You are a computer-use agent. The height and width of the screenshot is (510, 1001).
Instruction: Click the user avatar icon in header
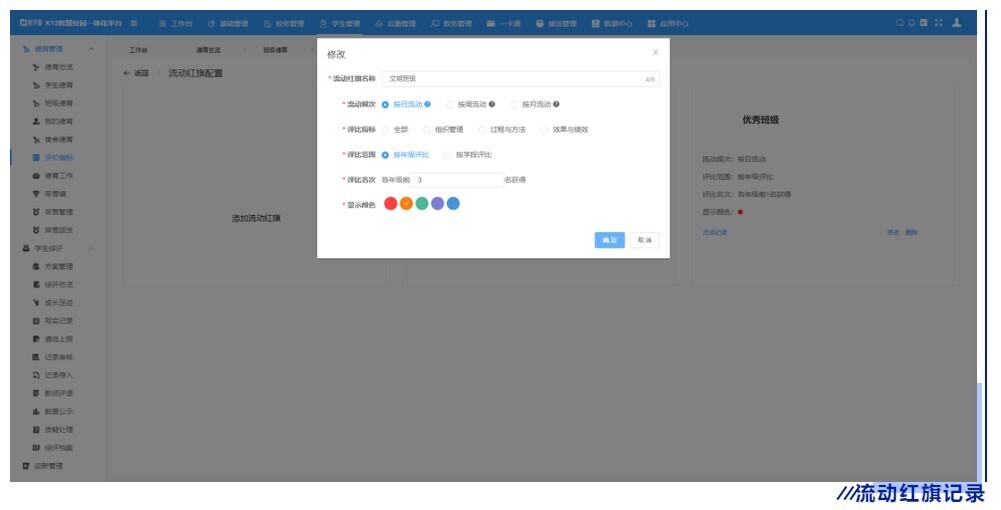tap(957, 23)
